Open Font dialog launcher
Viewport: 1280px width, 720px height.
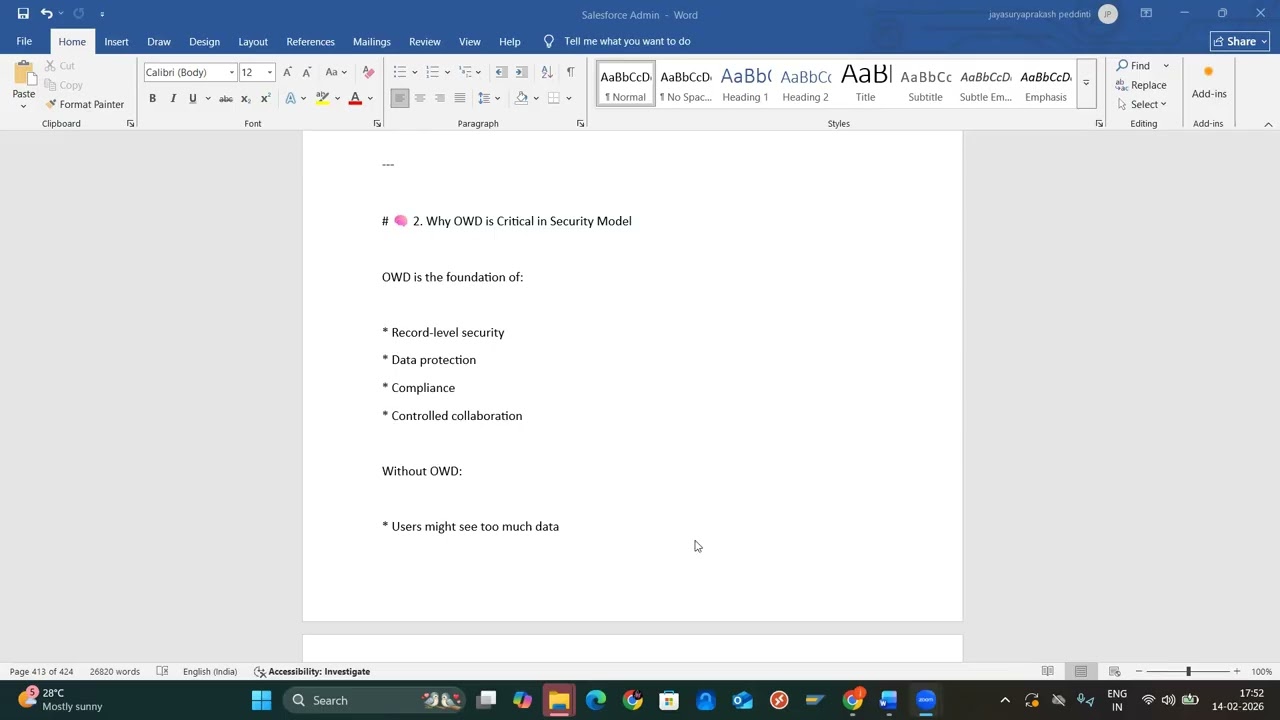tap(377, 123)
